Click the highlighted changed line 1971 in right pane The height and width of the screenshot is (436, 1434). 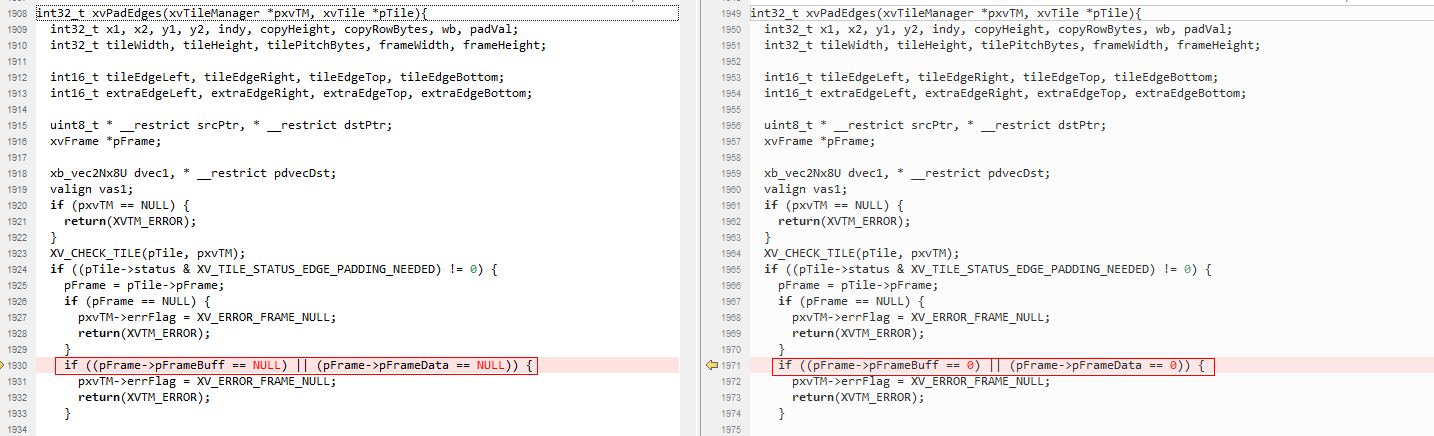click(x=995, y=366)
